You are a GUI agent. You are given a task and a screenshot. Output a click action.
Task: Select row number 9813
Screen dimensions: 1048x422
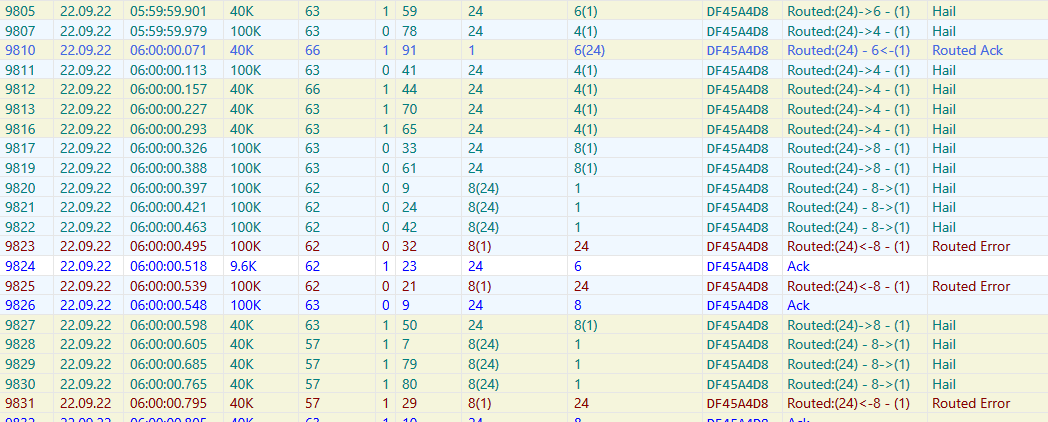18,109
